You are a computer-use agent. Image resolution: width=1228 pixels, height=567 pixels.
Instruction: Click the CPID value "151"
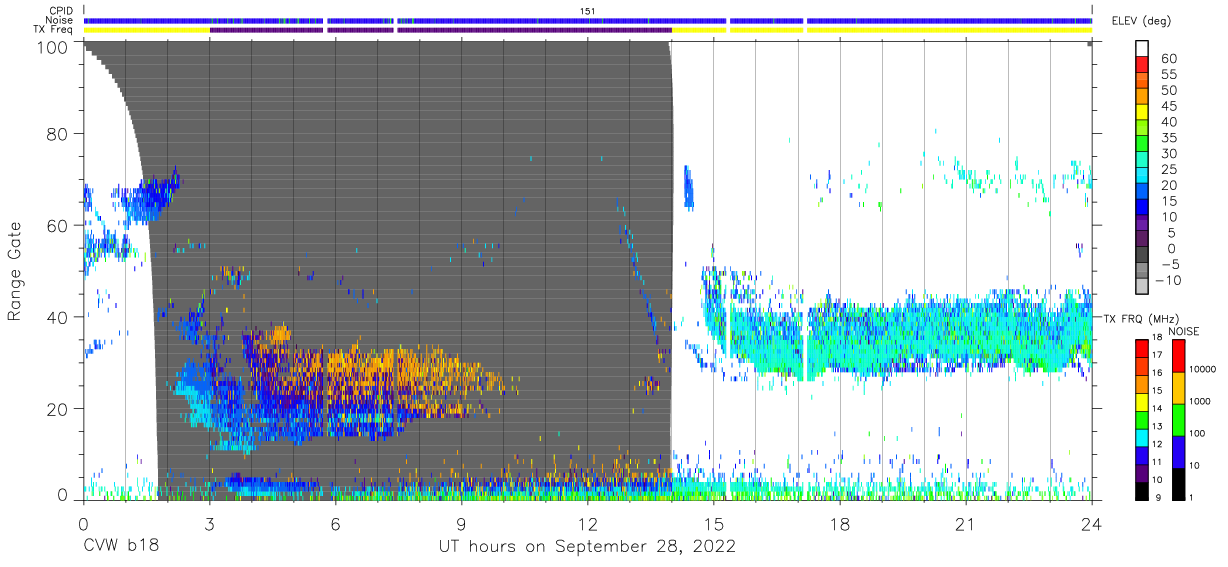point(588,10)
